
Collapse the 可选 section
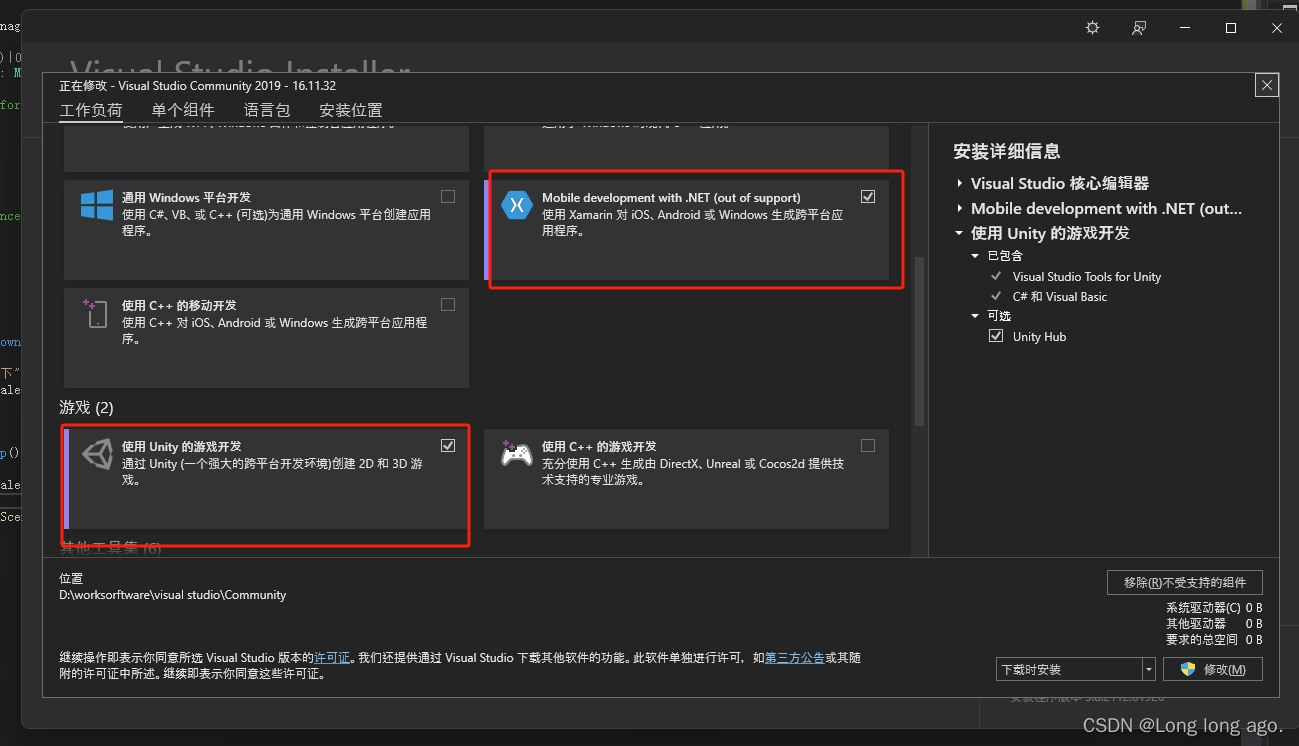click(976, 316)
